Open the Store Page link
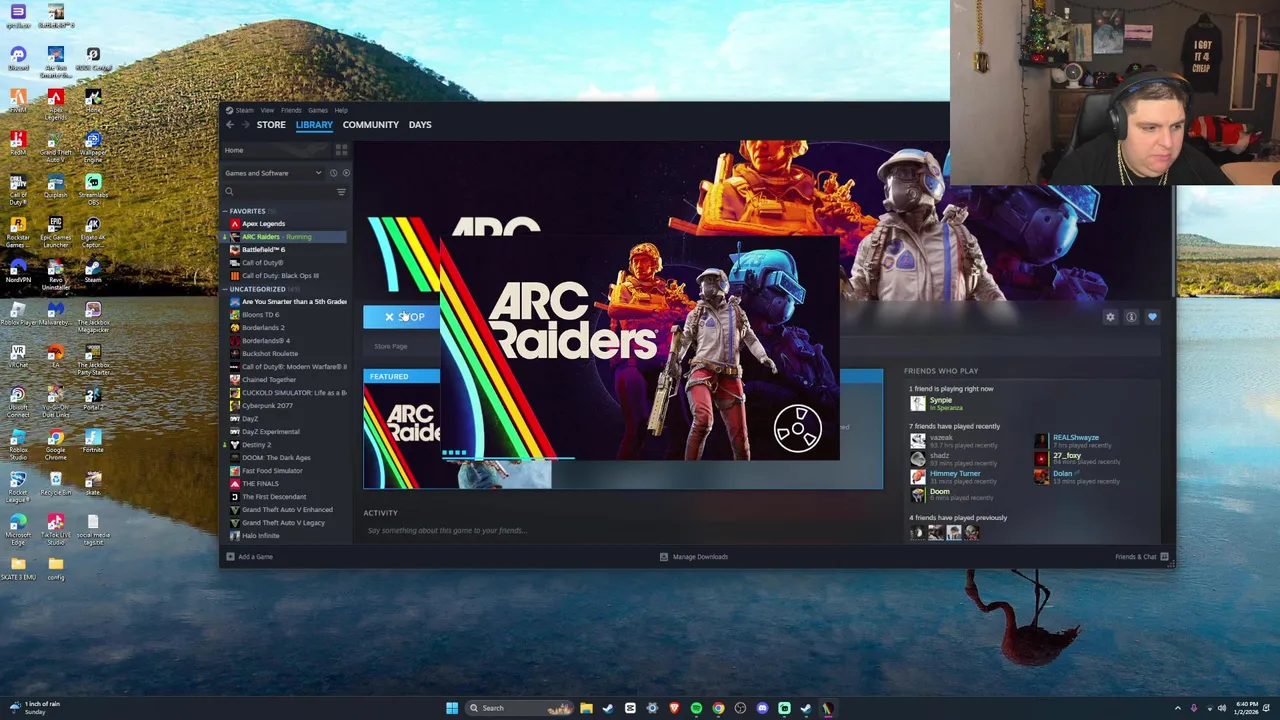The height and width of the screenshot is (720, 1280). [391, 346]
